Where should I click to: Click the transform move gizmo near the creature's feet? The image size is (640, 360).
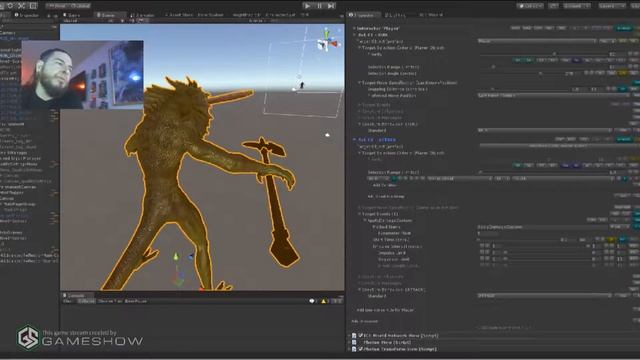tap(178, 269)
